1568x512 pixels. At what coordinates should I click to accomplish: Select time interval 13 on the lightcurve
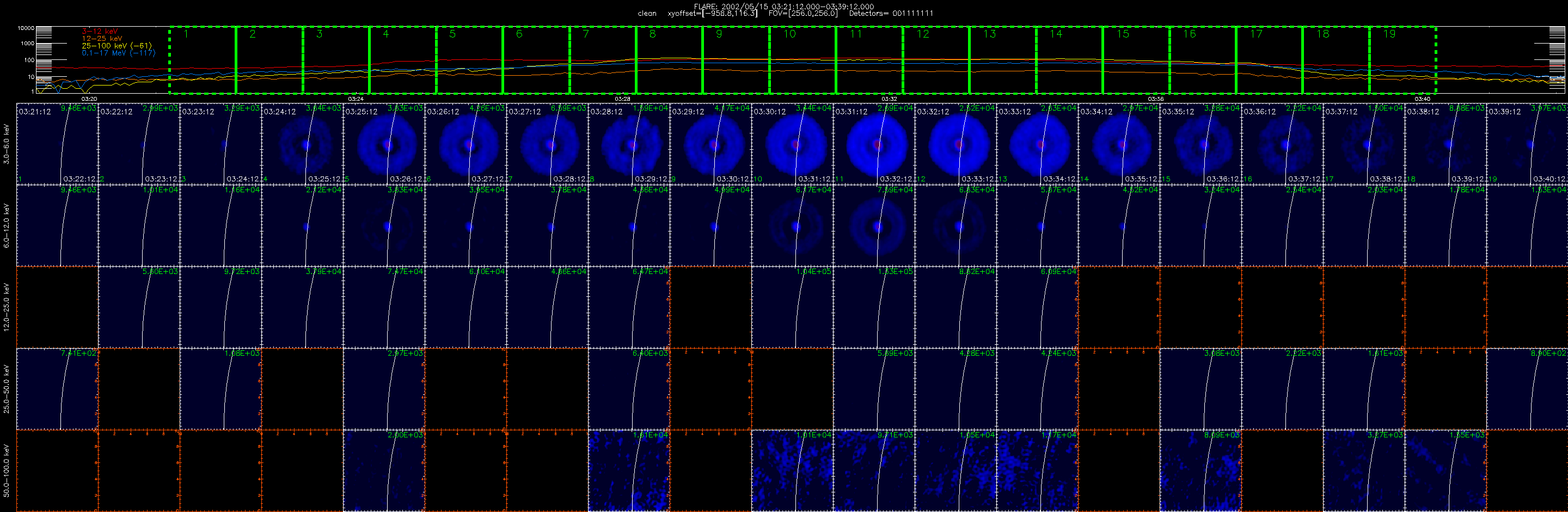coord(1002,60)
